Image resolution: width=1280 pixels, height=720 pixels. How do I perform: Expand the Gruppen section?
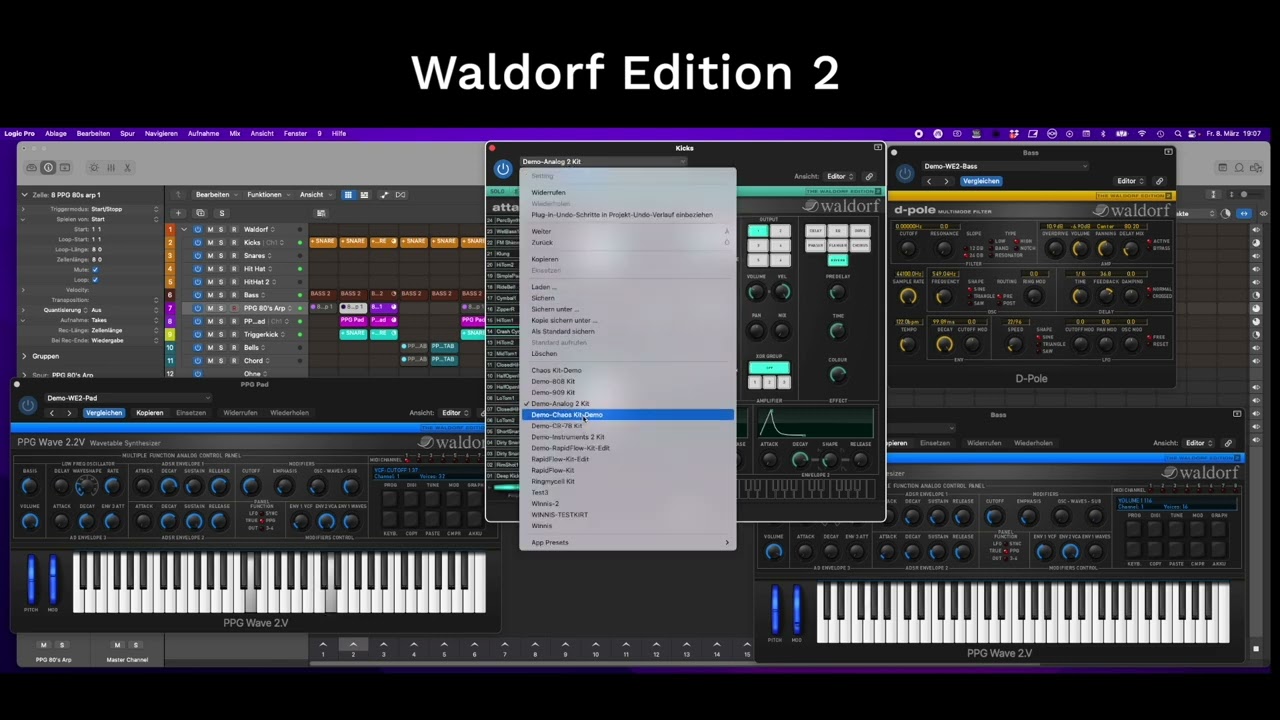pyautogui.click(x=25, y=356)
